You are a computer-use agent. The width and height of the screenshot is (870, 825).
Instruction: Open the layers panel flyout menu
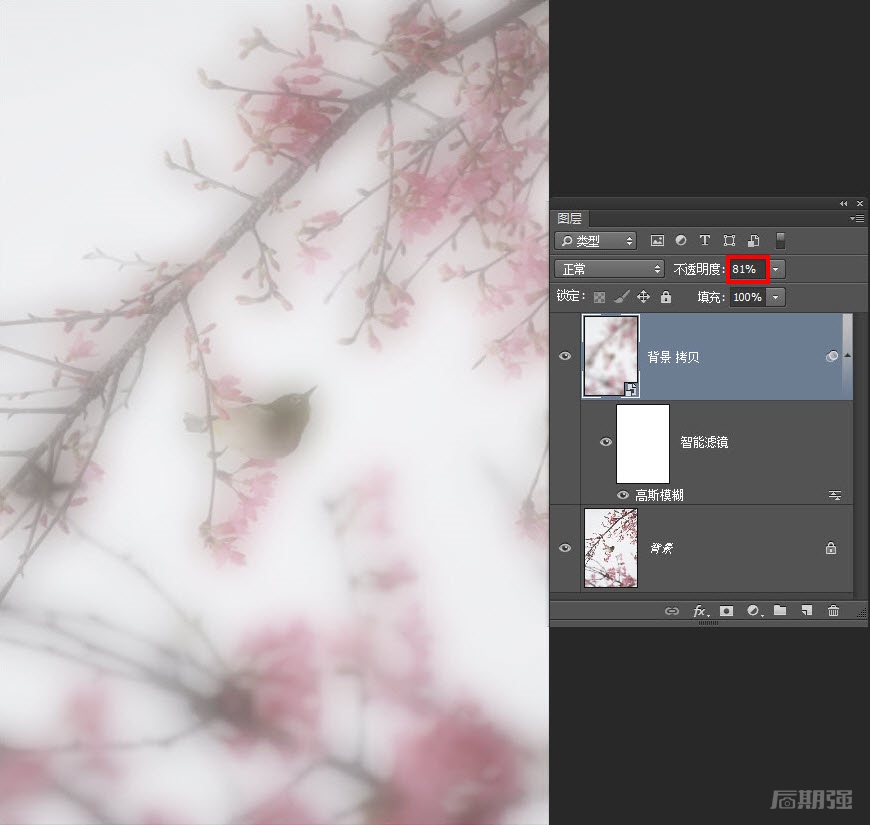click(x=857, y=218)
